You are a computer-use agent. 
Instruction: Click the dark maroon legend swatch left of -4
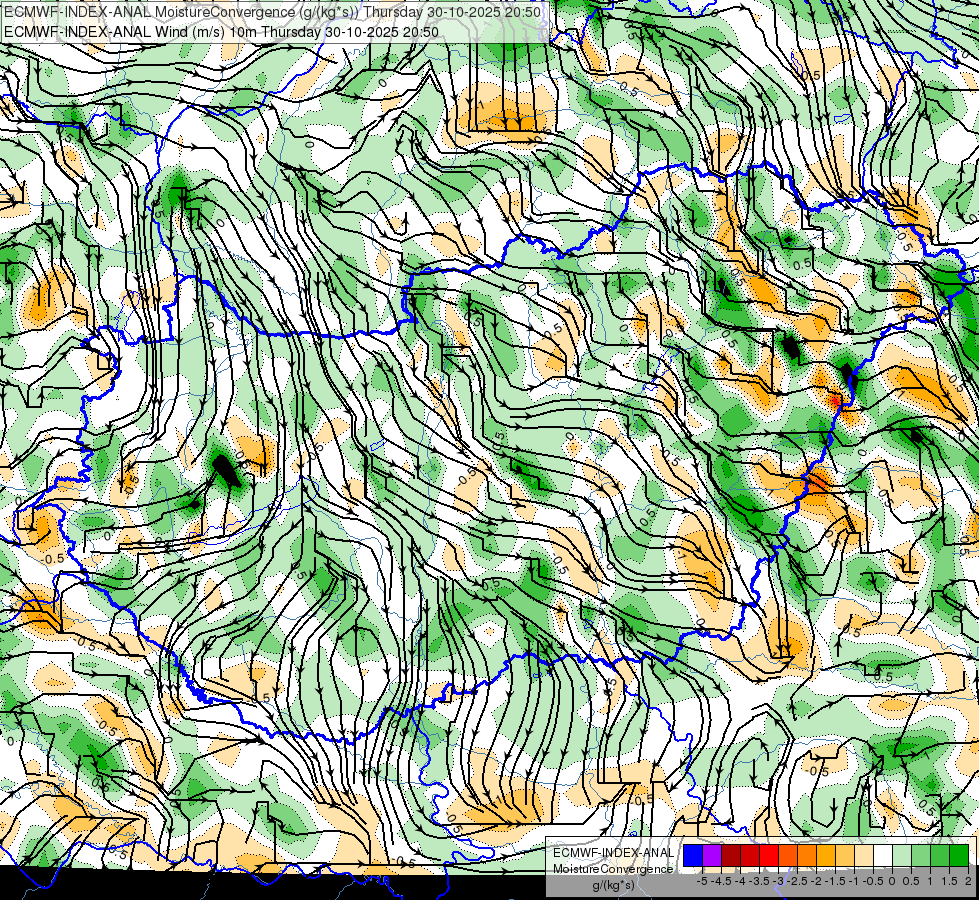tap(731, 855)
